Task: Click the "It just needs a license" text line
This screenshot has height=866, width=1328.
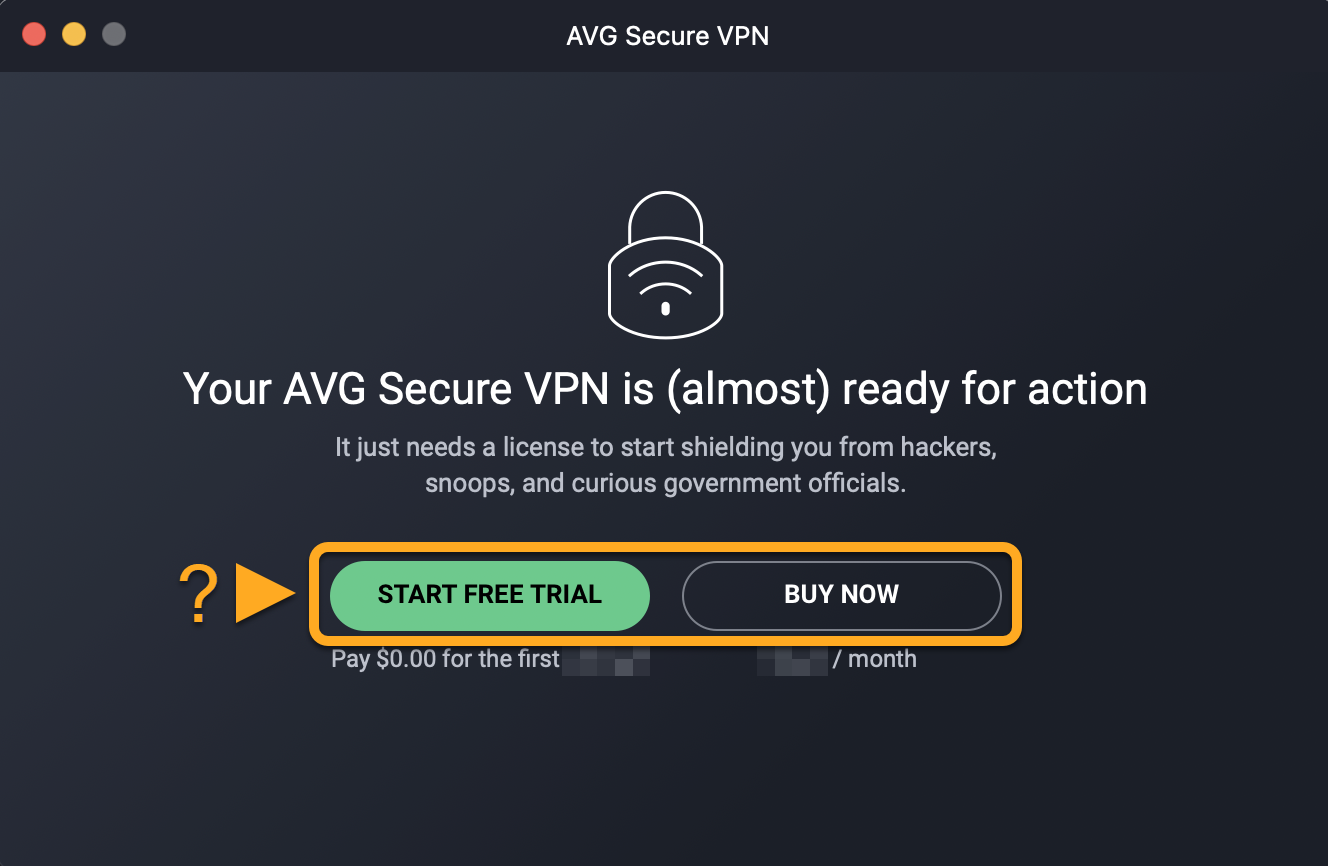Action: (x=665, y=447)
